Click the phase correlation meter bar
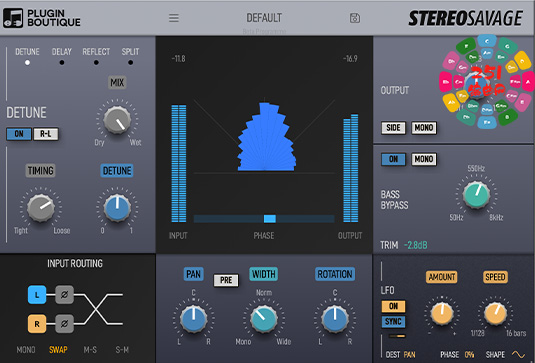Viewport: 535px width, 363px height. click(x=264, y=219)
